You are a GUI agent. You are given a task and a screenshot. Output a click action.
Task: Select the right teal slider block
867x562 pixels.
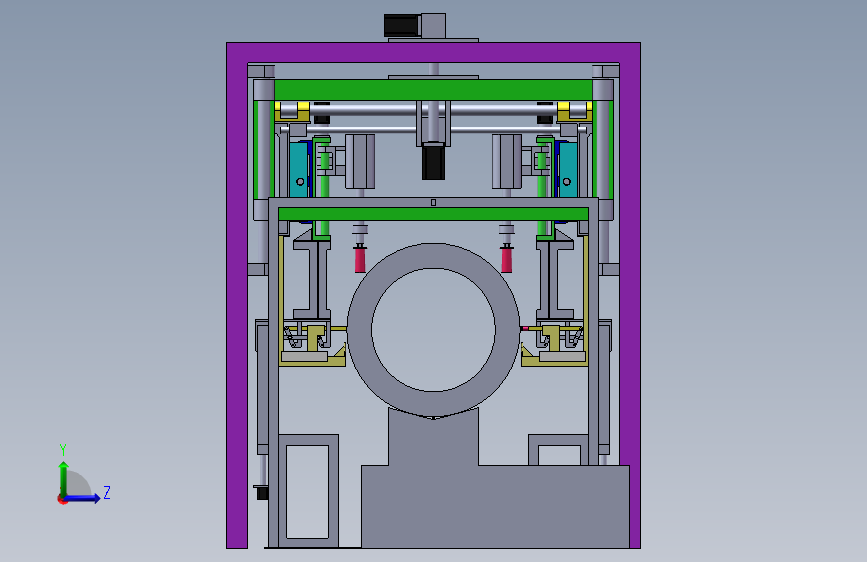pyautogui.click(x=567, y=169)
